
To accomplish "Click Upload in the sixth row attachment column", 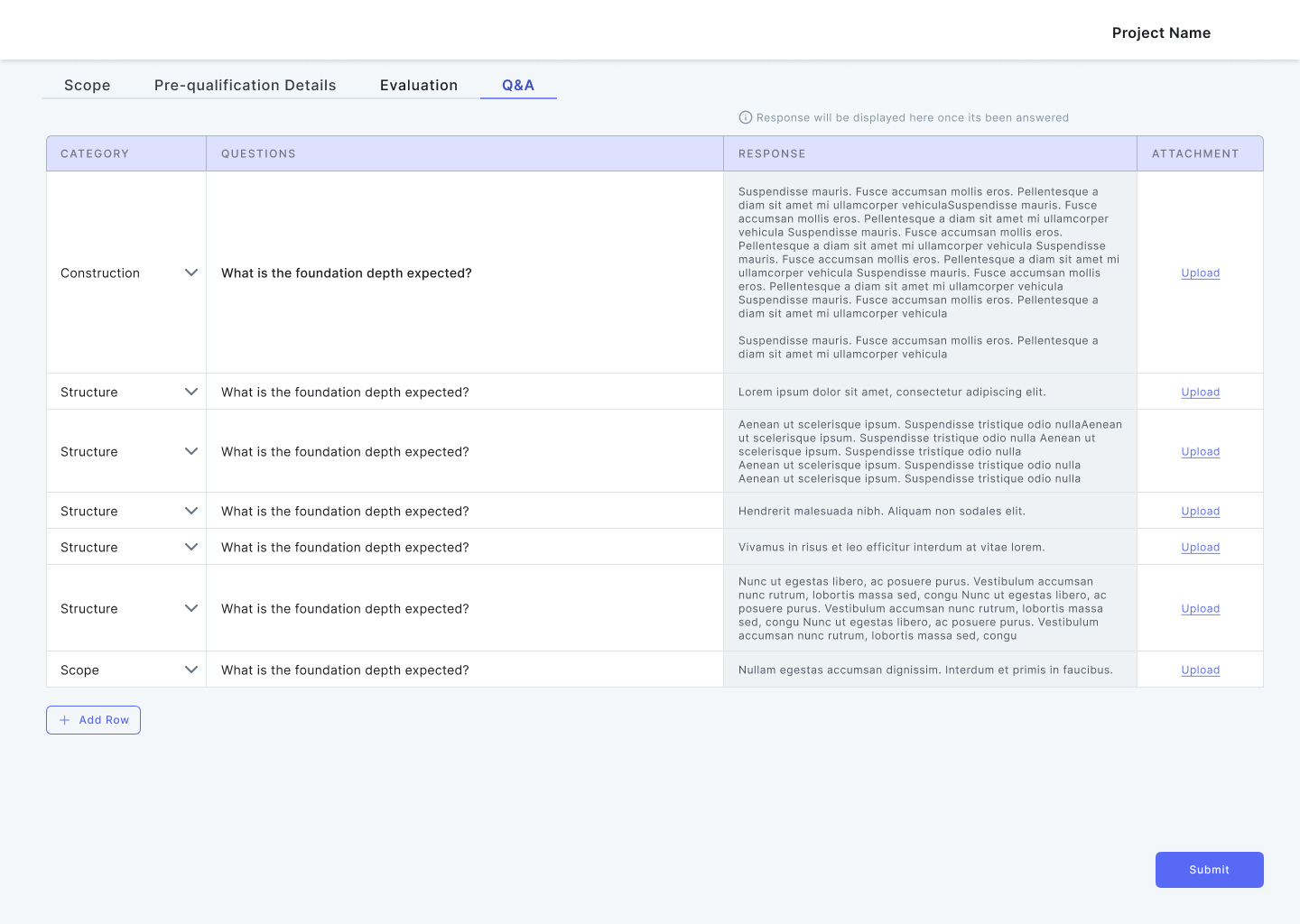I will 1201,608.
